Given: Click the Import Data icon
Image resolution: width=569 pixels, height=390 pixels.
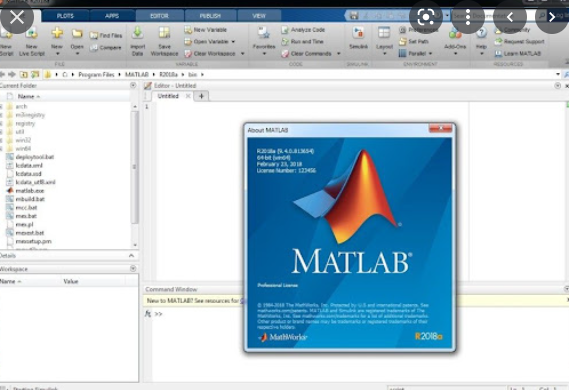Looking at the screenshot, I should click(138, 33).
